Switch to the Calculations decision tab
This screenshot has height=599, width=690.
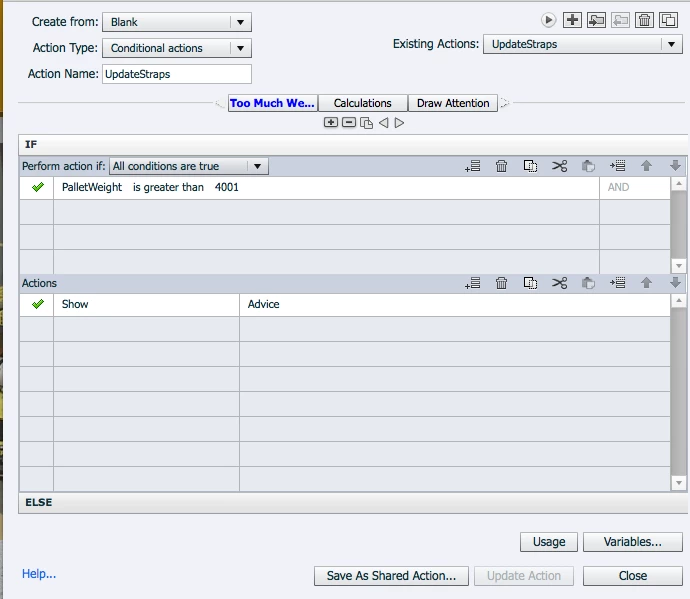(362, 103)
